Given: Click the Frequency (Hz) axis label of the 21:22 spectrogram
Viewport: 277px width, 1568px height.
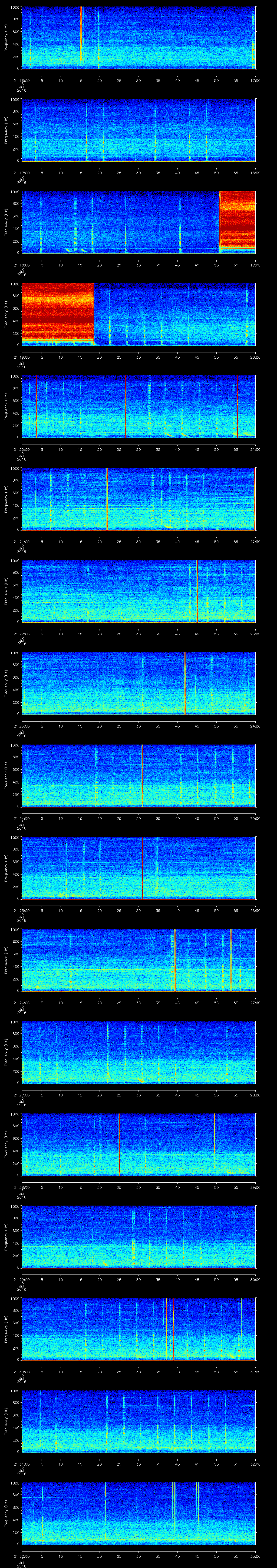Looking at the screenshot, I should (x=7, y=591).
